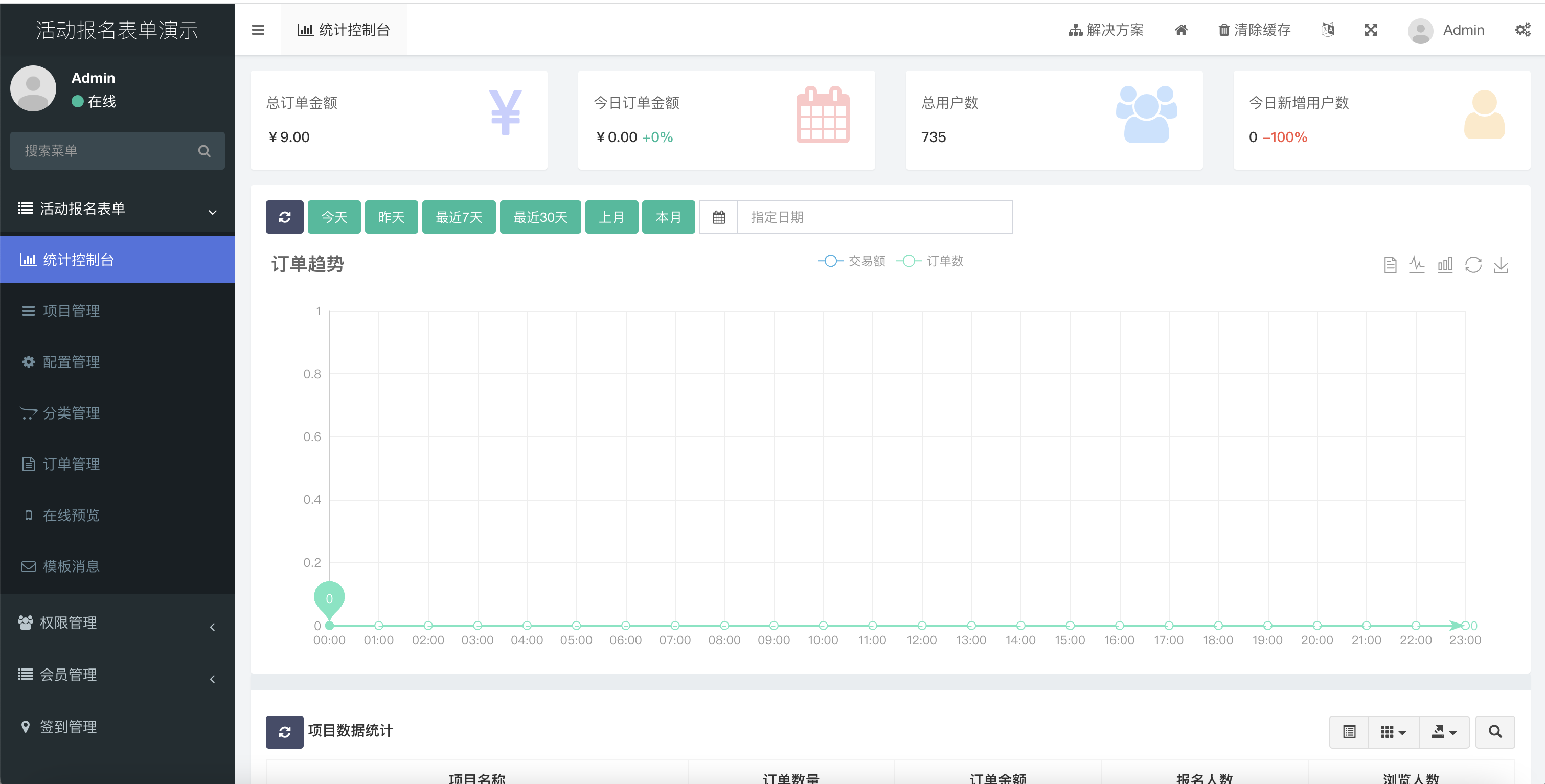Click the language switch icon
The image size is (1545, 784).
1328,30
